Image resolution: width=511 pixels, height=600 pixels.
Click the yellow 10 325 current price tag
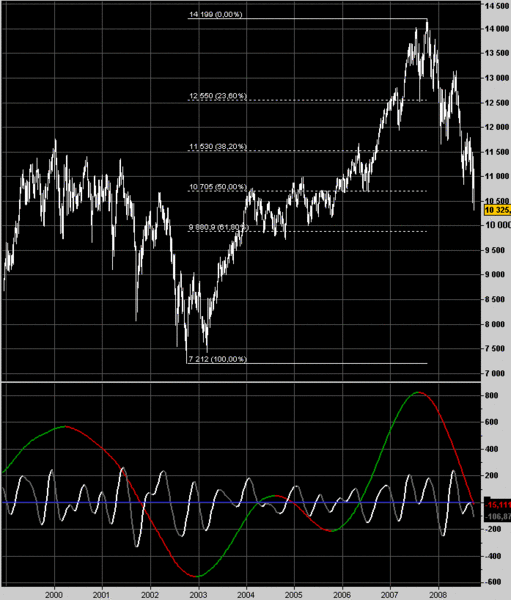pos(497,210)
